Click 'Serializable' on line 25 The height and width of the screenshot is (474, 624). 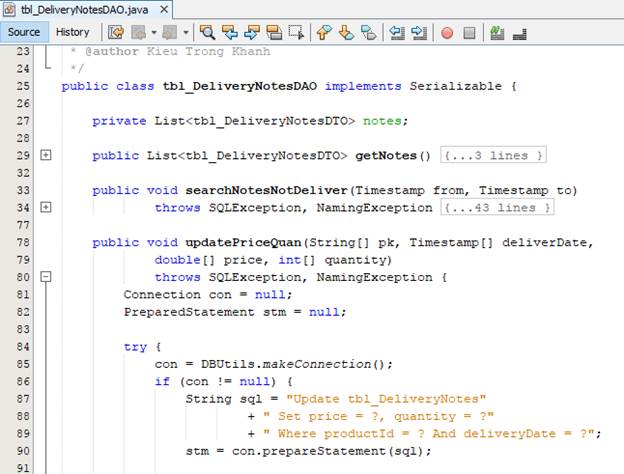(456, 86)
